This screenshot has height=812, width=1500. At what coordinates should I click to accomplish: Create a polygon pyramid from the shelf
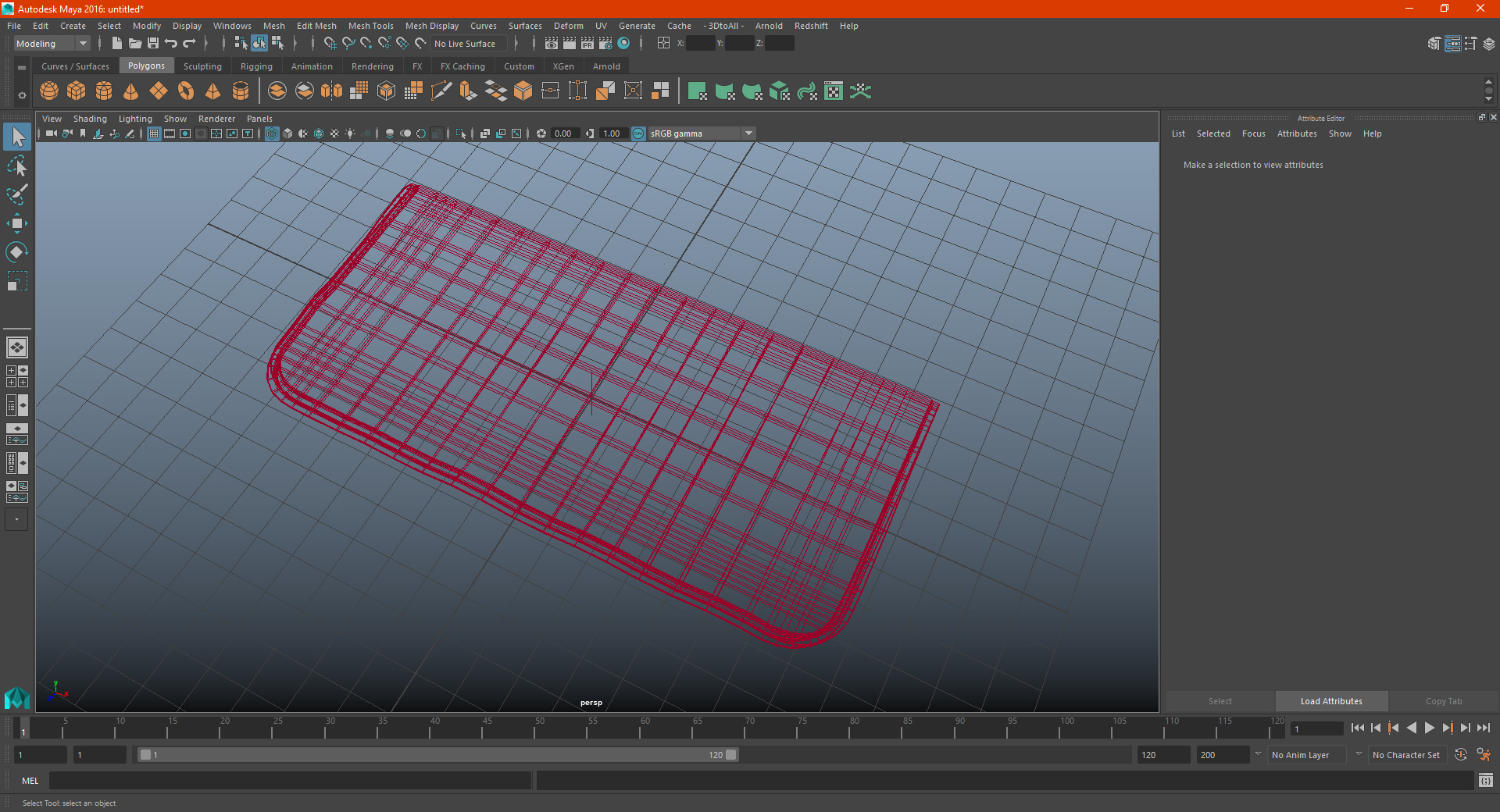(213, 91)
